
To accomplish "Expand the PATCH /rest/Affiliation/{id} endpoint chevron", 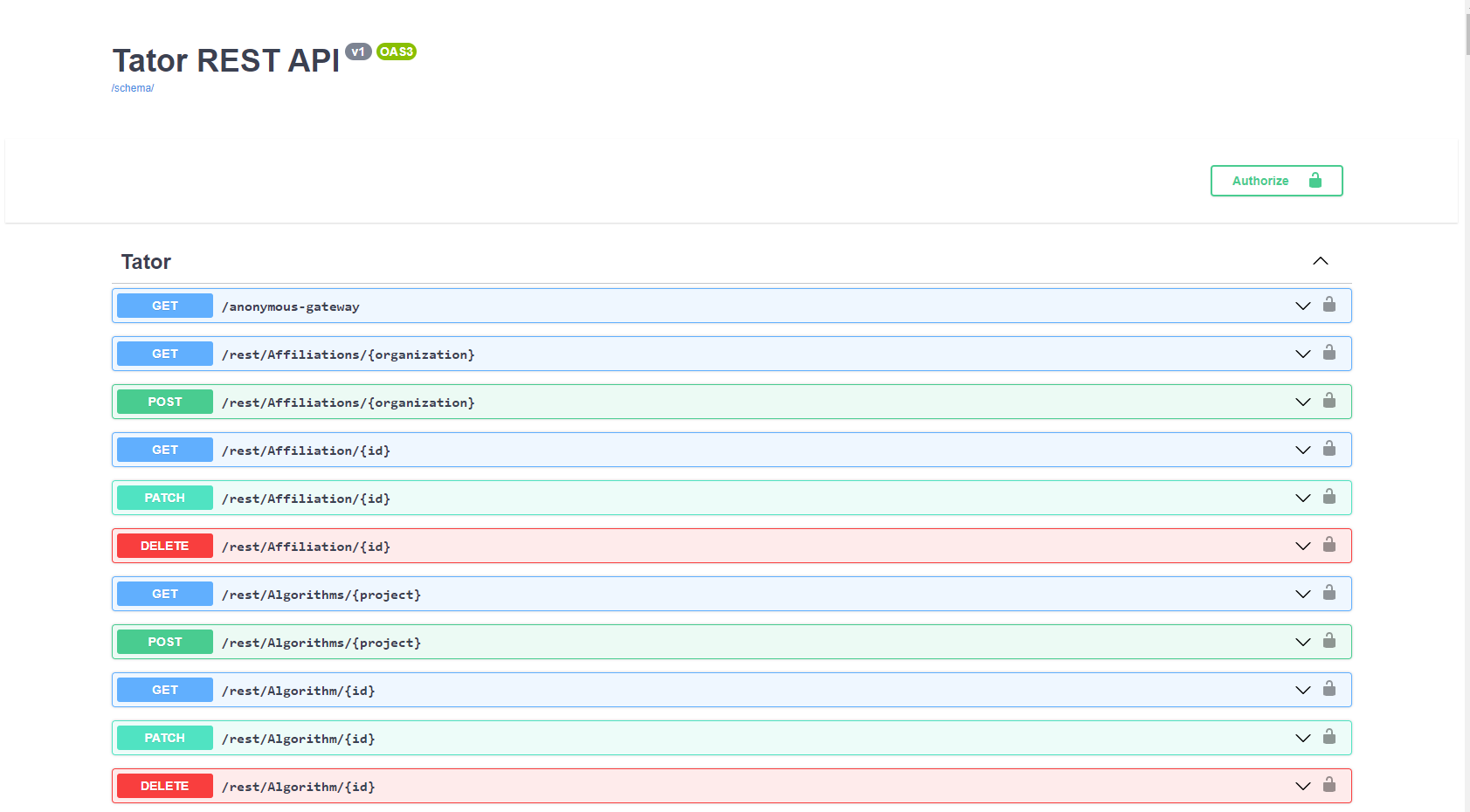I will 1303,497.
